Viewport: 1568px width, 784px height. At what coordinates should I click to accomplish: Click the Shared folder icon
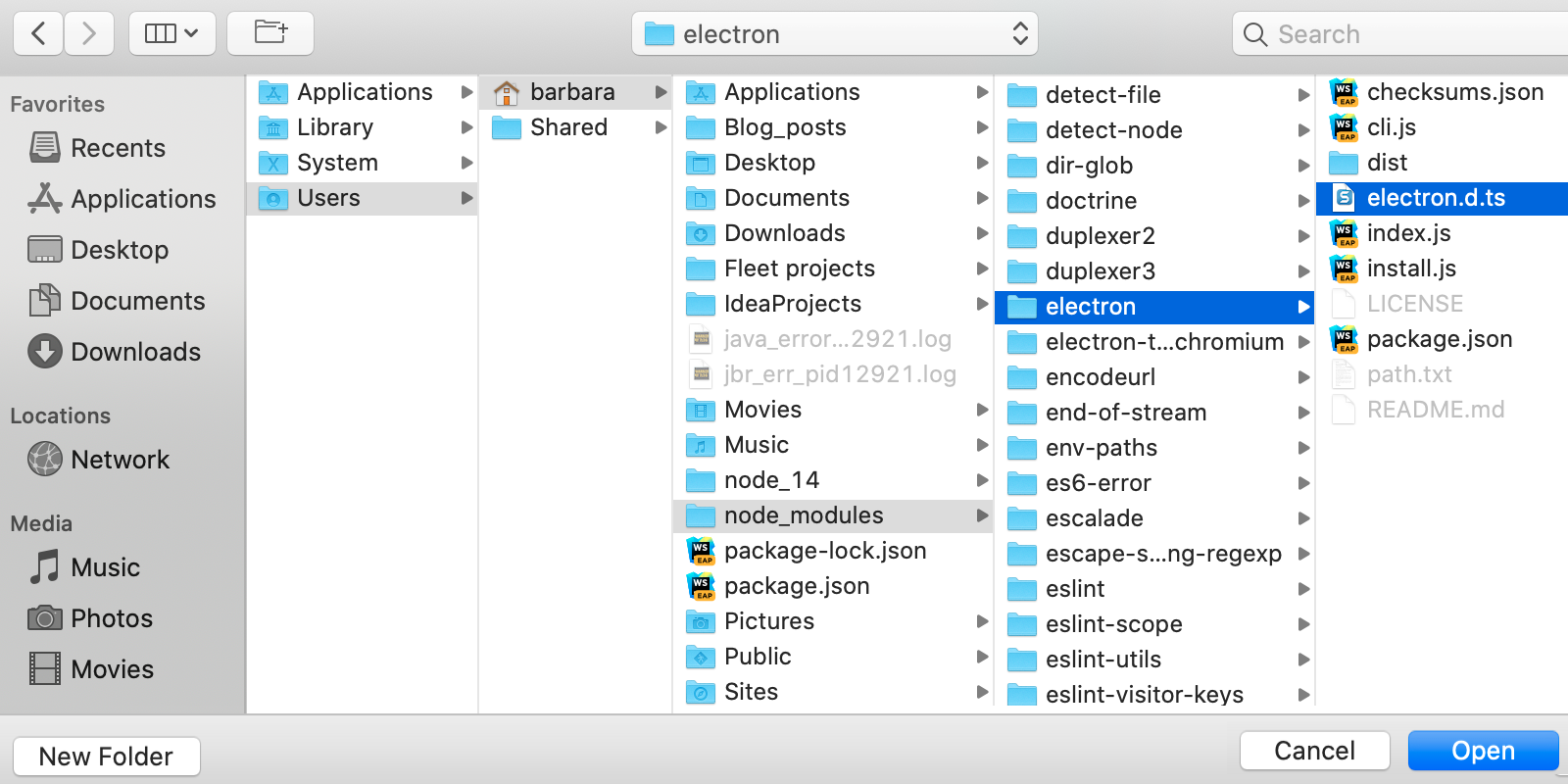507,127
